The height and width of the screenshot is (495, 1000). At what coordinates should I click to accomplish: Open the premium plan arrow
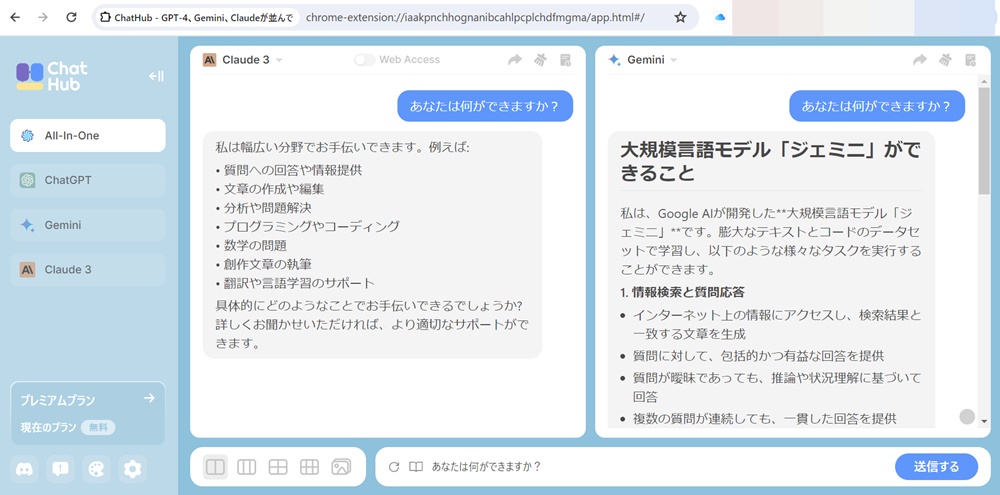click(149, 398)
